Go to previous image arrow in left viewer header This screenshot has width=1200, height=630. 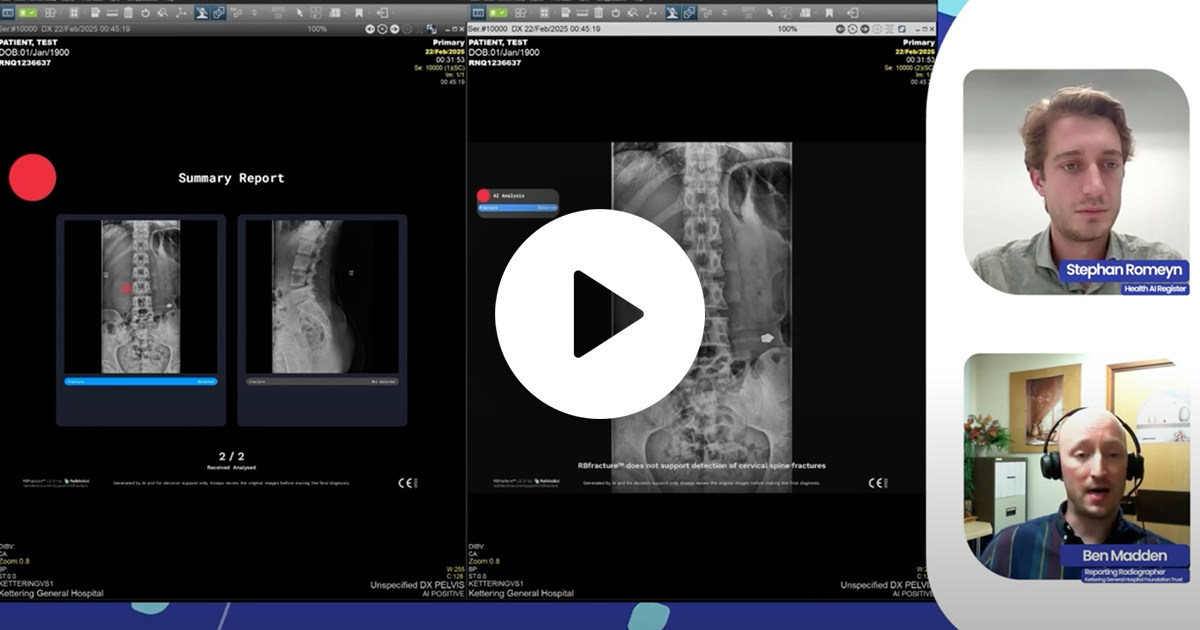(x=370, y=29)
